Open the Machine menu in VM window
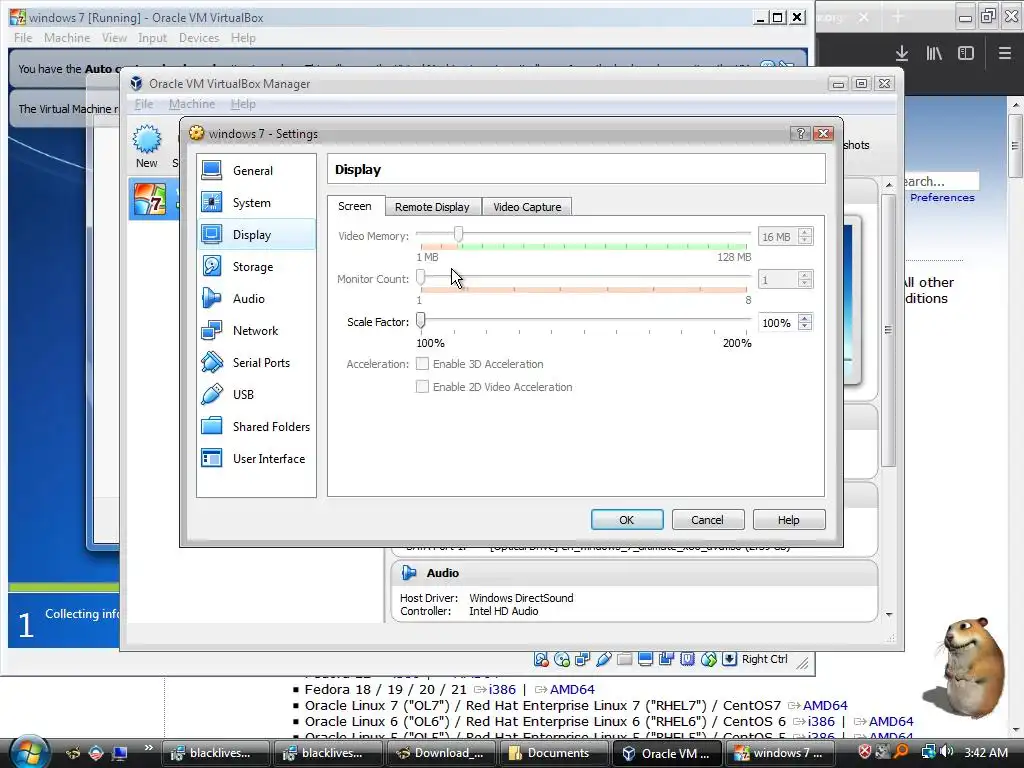Image resolution: width=1024 pixels, height=768 pixels. [67, 38]
